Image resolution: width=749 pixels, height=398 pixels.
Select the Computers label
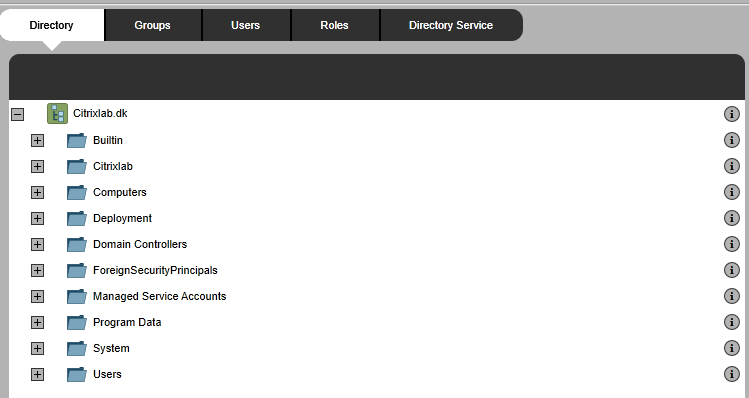pyautogui.click(x=120, y=193)
